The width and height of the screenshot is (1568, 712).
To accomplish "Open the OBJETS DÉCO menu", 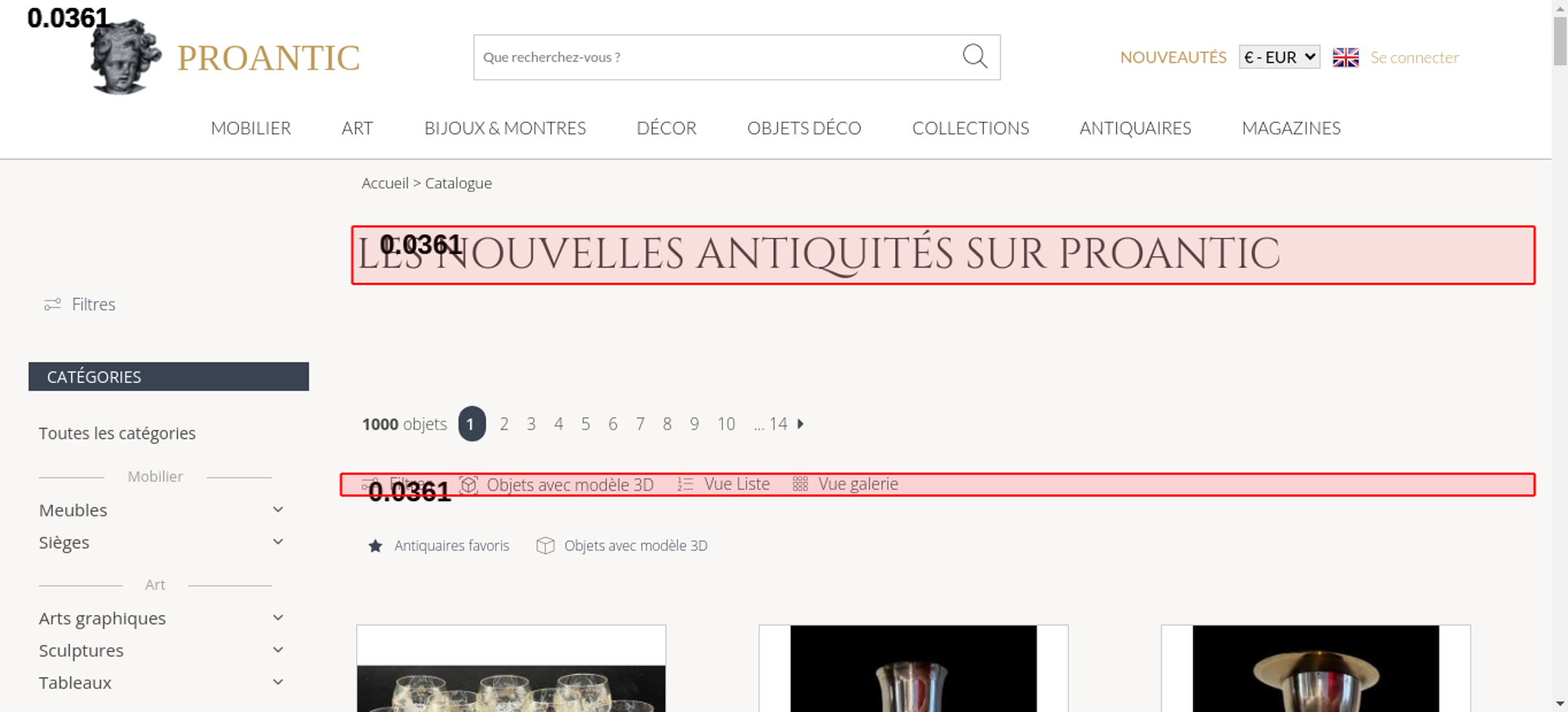I will [x=804, y=128].
